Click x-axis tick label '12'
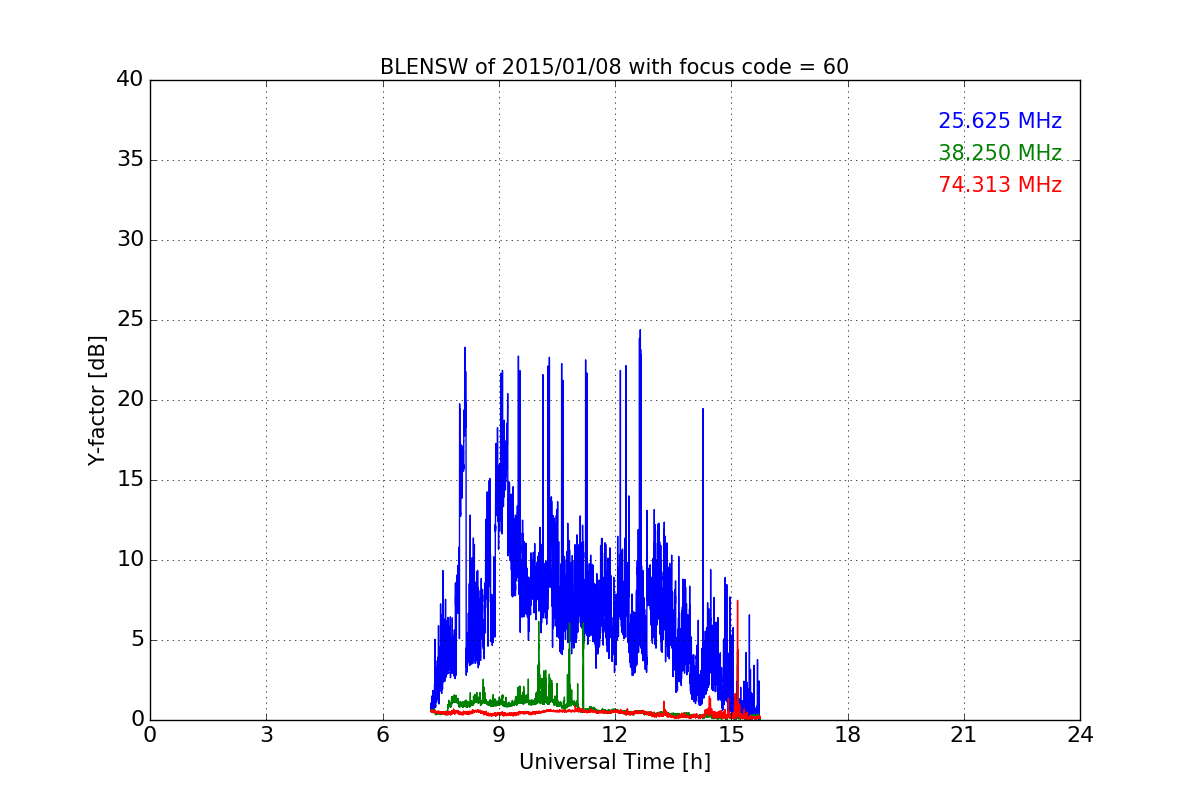1200x800 pixels. pos(615,735)
